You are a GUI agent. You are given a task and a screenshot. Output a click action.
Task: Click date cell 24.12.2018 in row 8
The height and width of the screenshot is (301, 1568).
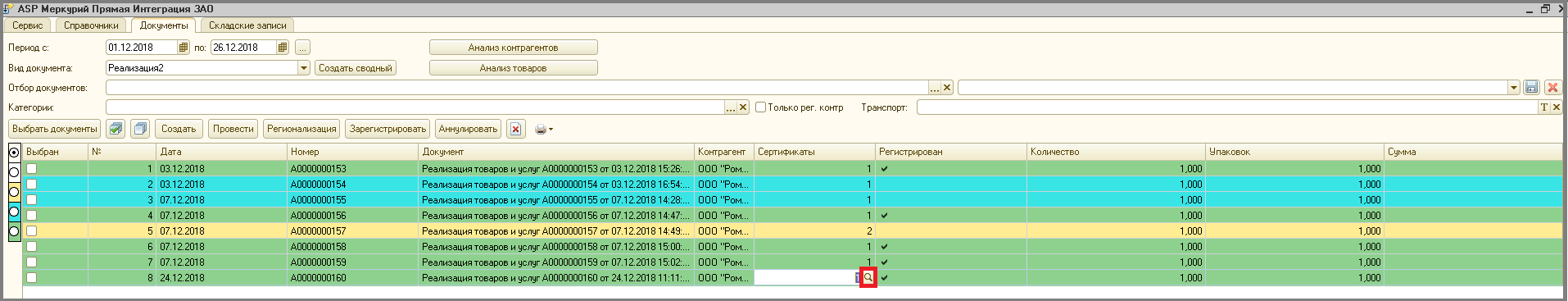pos(221,278)
